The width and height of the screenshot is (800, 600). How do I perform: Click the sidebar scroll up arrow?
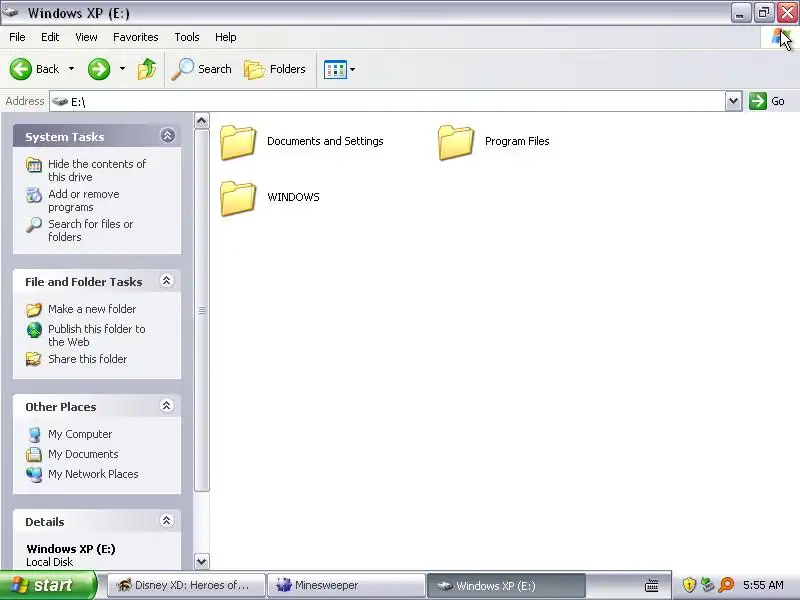202,120
